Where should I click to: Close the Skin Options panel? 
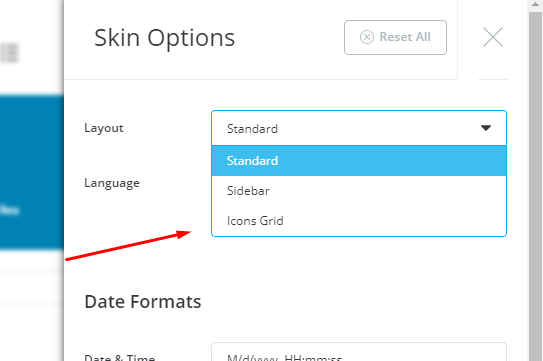point(492,37)
